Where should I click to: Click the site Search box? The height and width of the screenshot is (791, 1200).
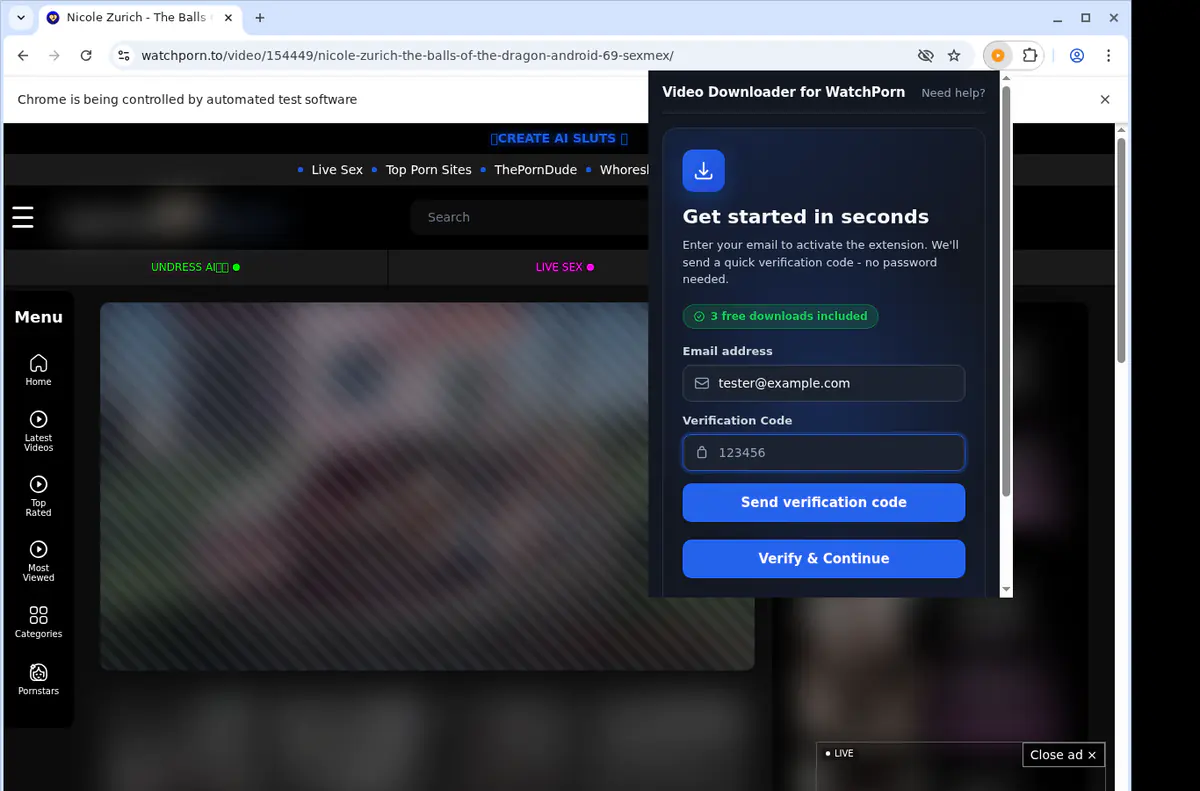[530, 217]
